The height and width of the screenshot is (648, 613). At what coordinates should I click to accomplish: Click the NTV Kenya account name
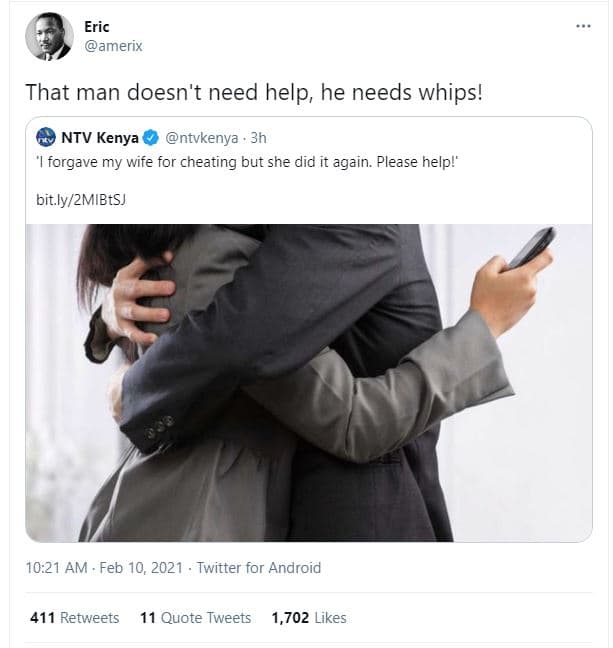100,138
